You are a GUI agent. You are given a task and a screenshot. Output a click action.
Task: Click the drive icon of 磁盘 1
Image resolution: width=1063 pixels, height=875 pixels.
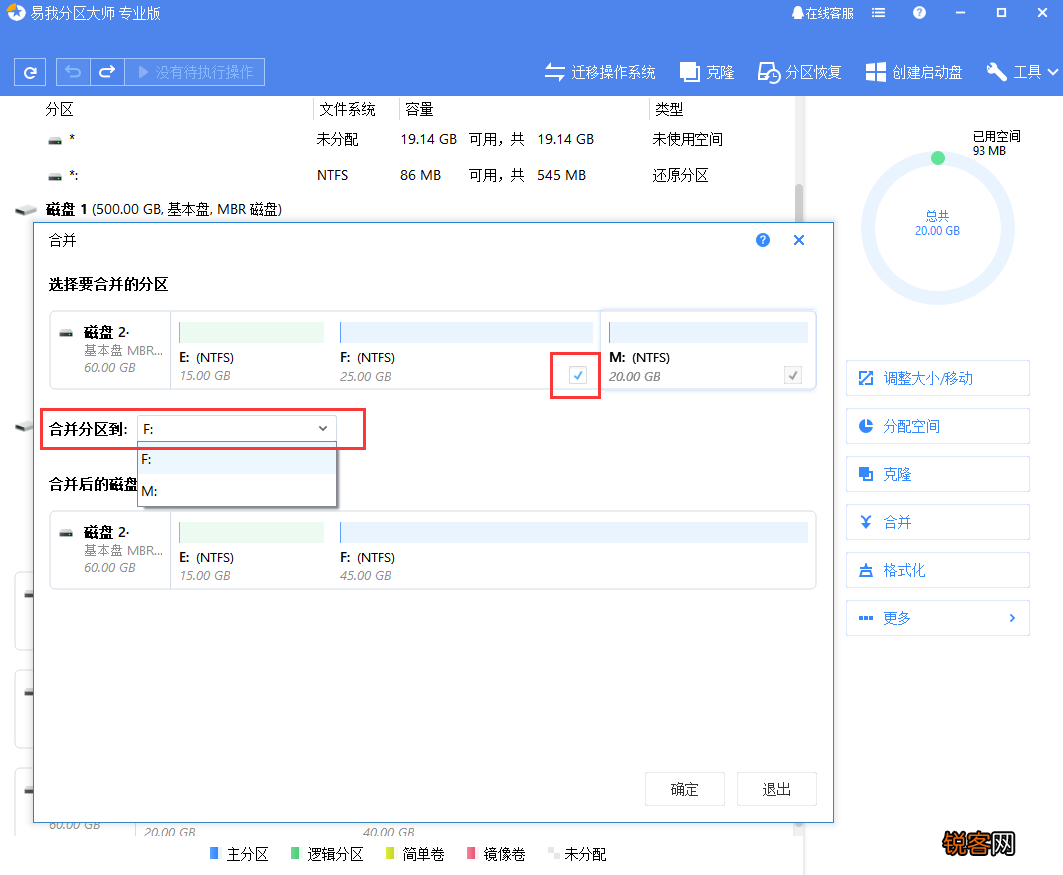[26, 210]
